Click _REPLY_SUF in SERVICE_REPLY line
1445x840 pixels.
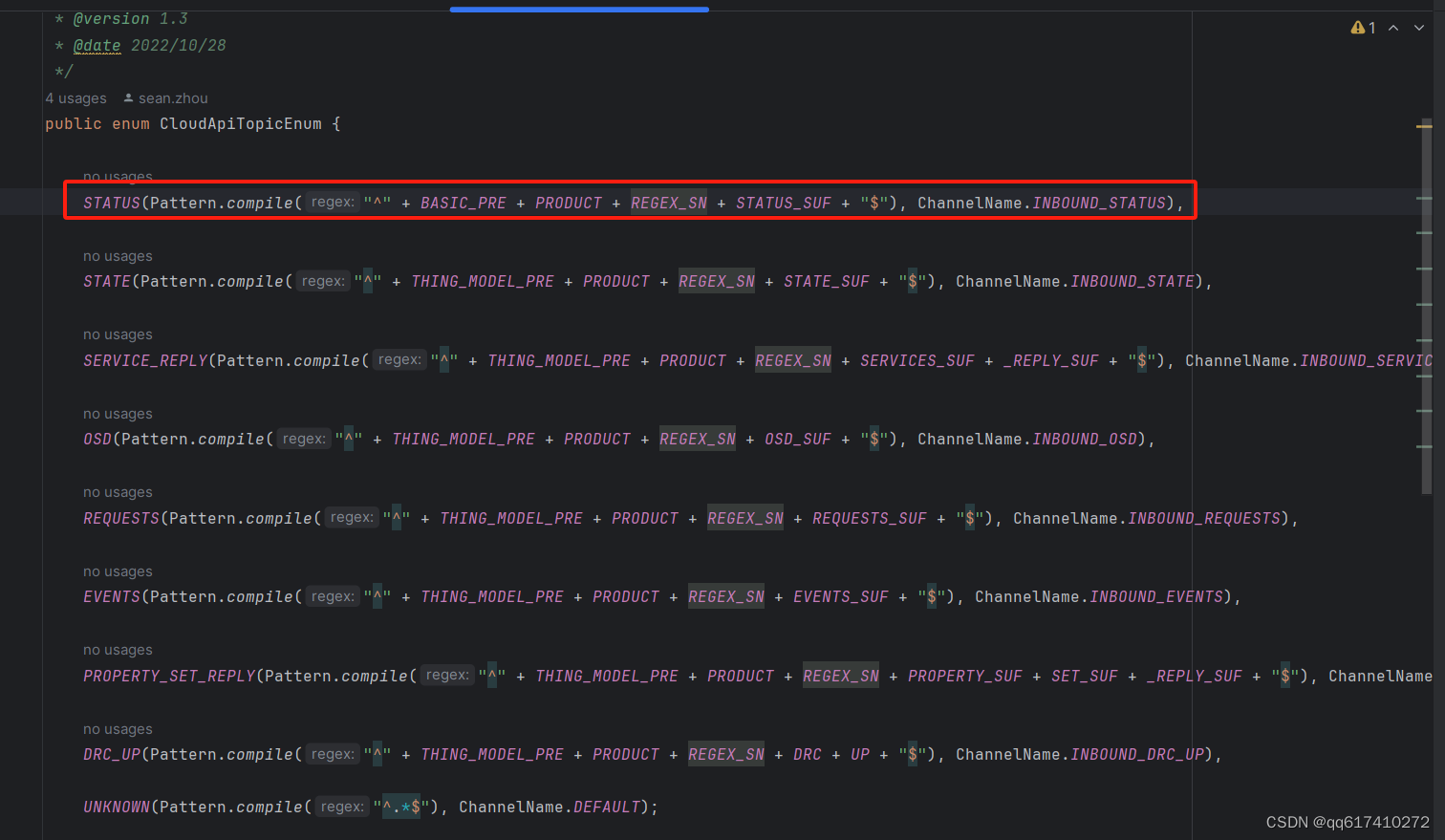point(1051,360)
